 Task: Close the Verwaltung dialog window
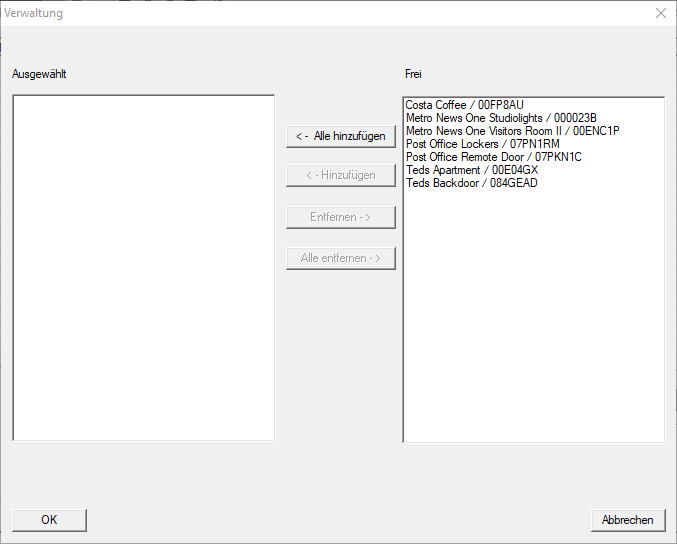(660, 13)
